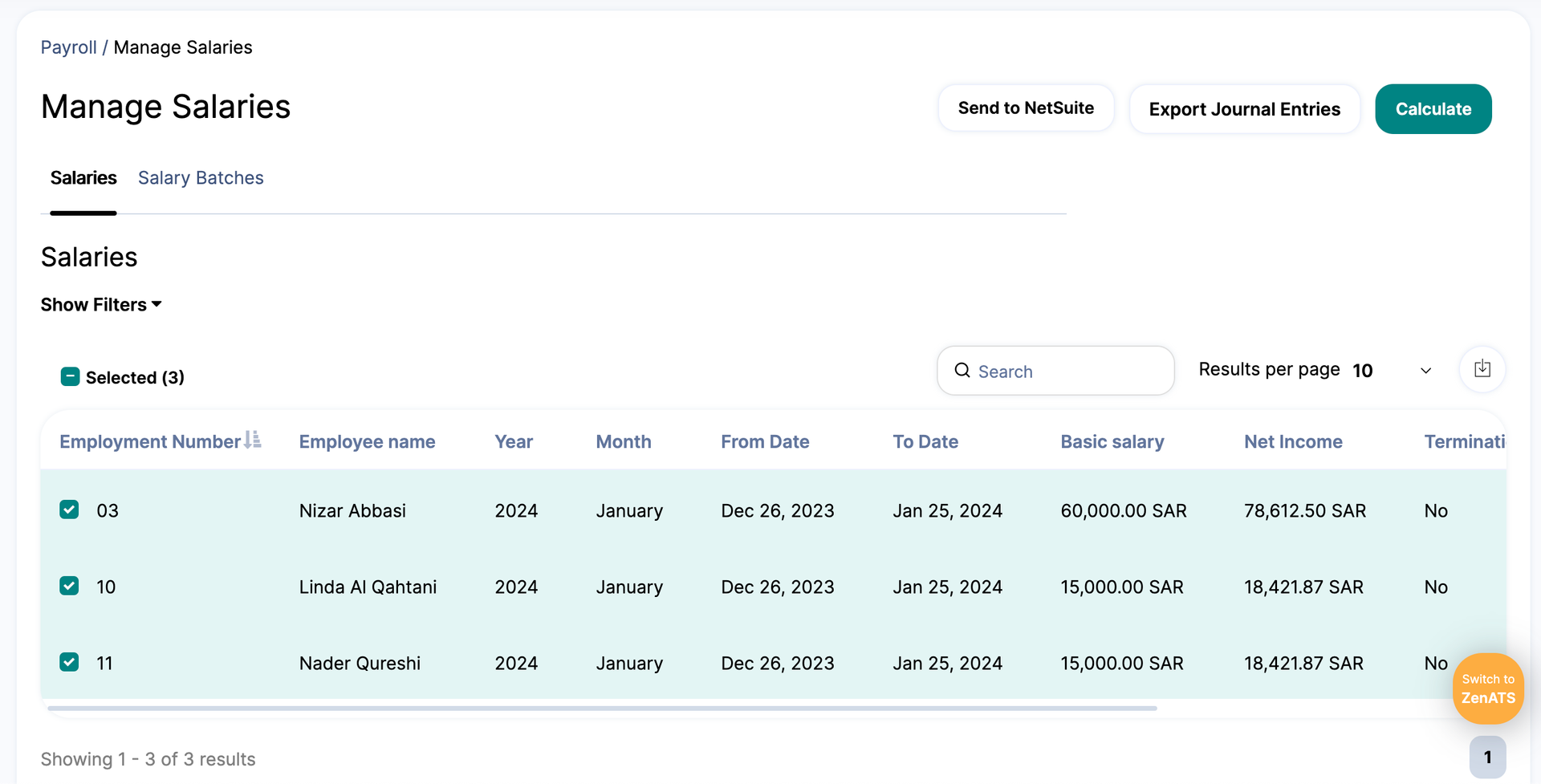1541x784 pixels.
Task: Open the Results per page dropdown
Action: (x=1394, y=370)
